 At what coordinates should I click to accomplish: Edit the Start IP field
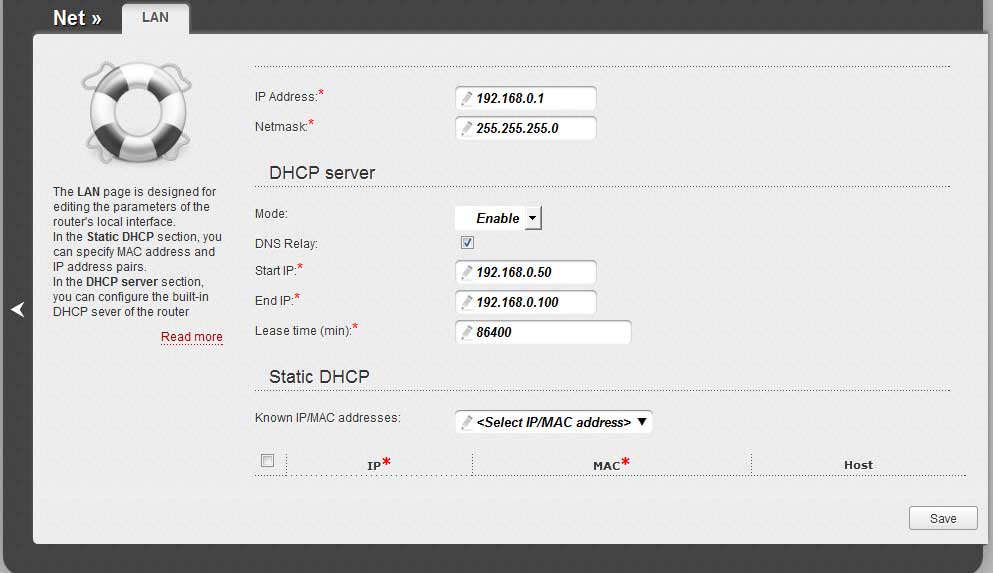(526, 272)
